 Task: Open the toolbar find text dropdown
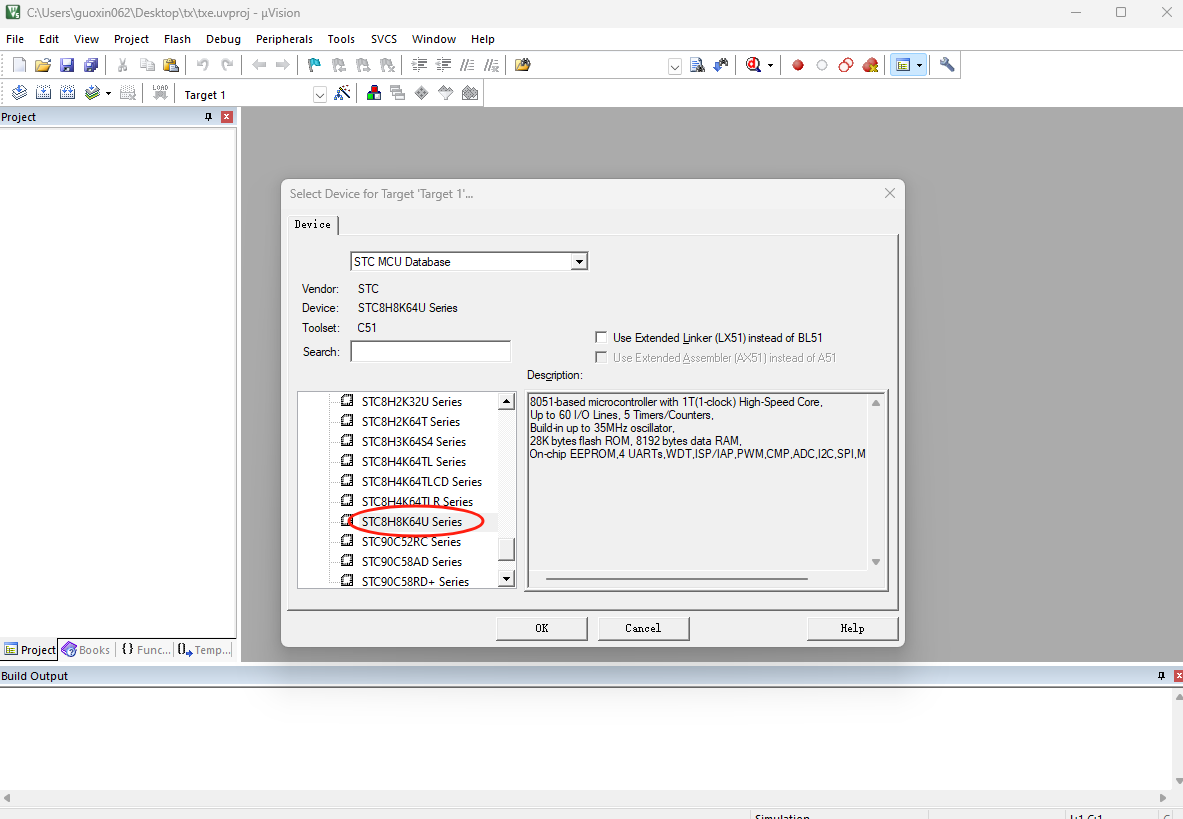click(x=674, y=66)
